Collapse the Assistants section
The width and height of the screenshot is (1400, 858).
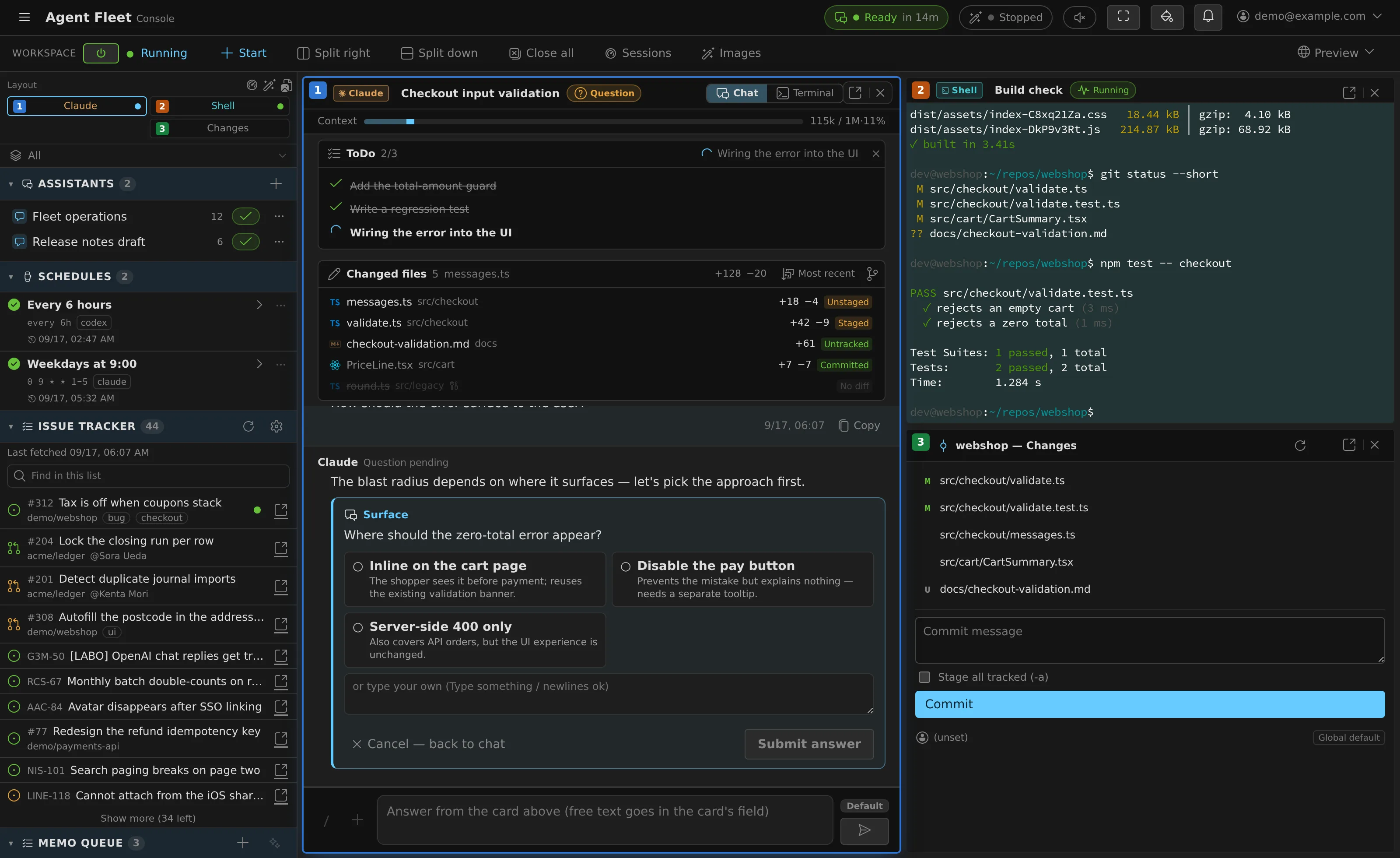click(11, 184)
